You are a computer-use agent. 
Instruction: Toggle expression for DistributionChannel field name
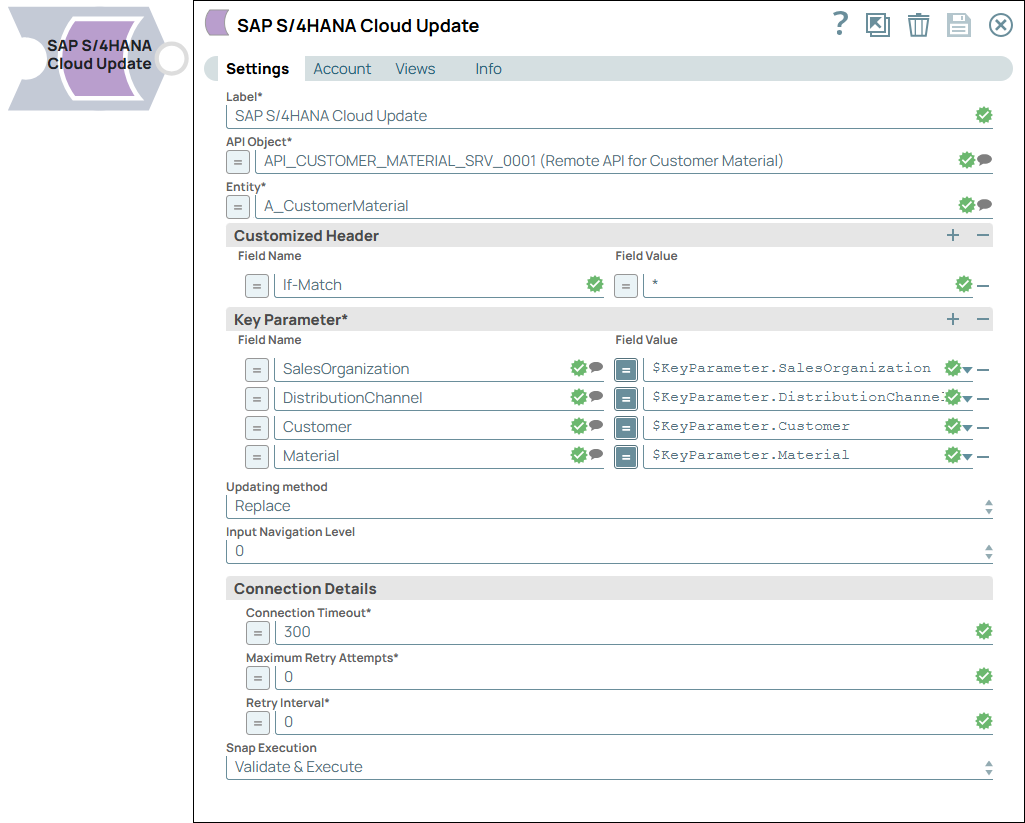(257, 398)
